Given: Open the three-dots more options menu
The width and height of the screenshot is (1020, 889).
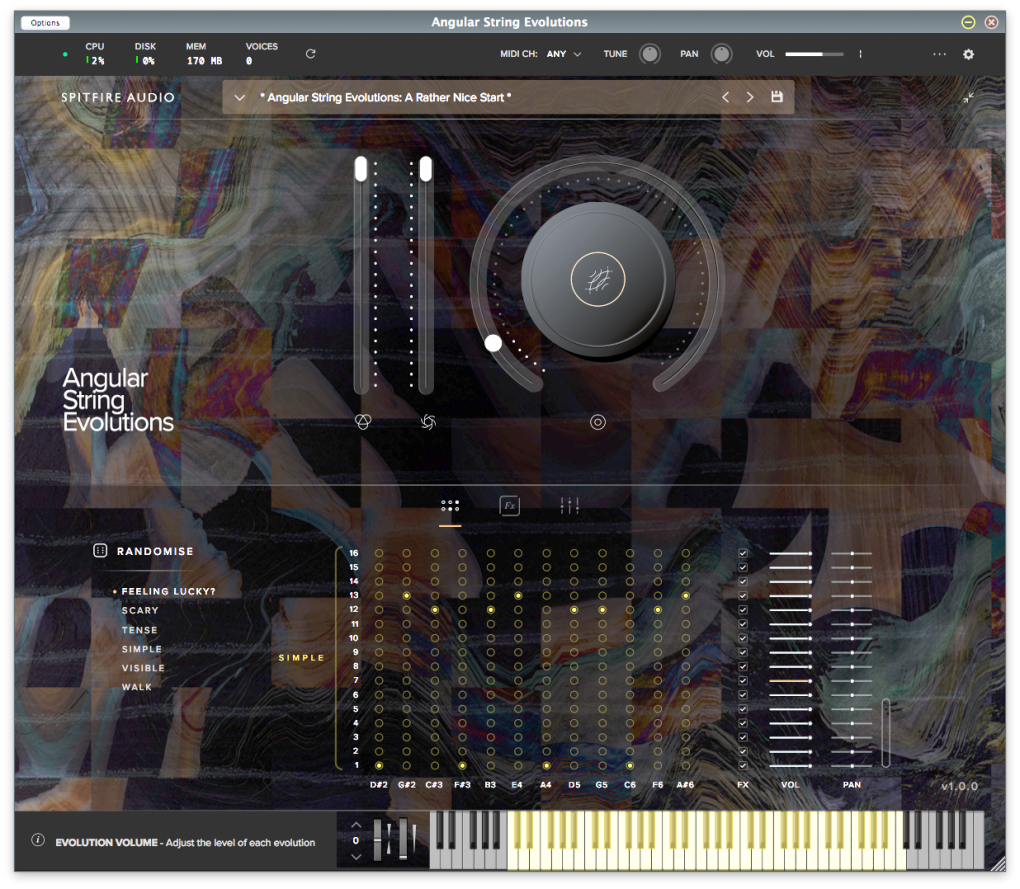Looking at the screenshot, I should (939, 54).
